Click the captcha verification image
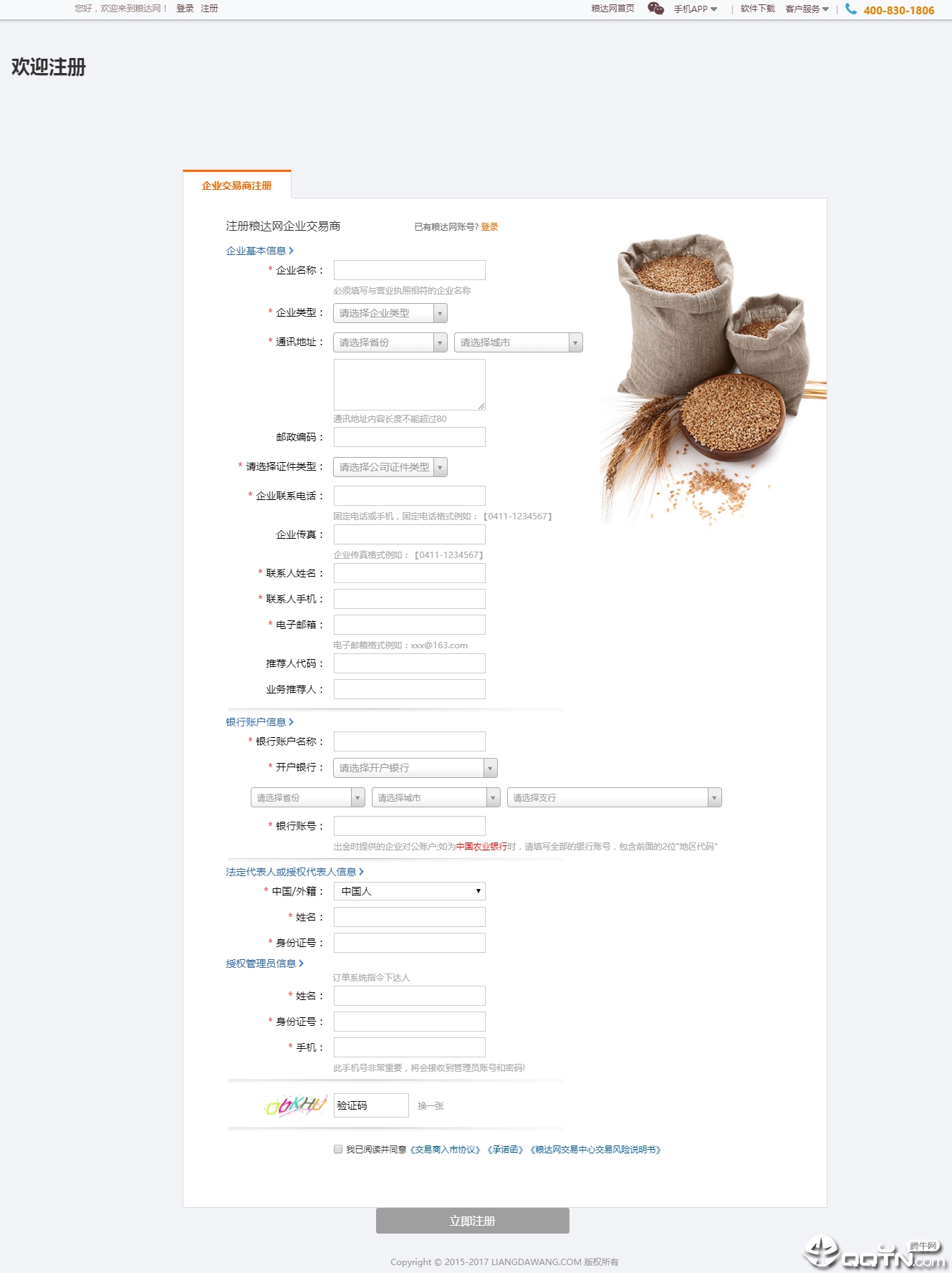The height and width of the screenshot is (1273, 952). 295,1105
